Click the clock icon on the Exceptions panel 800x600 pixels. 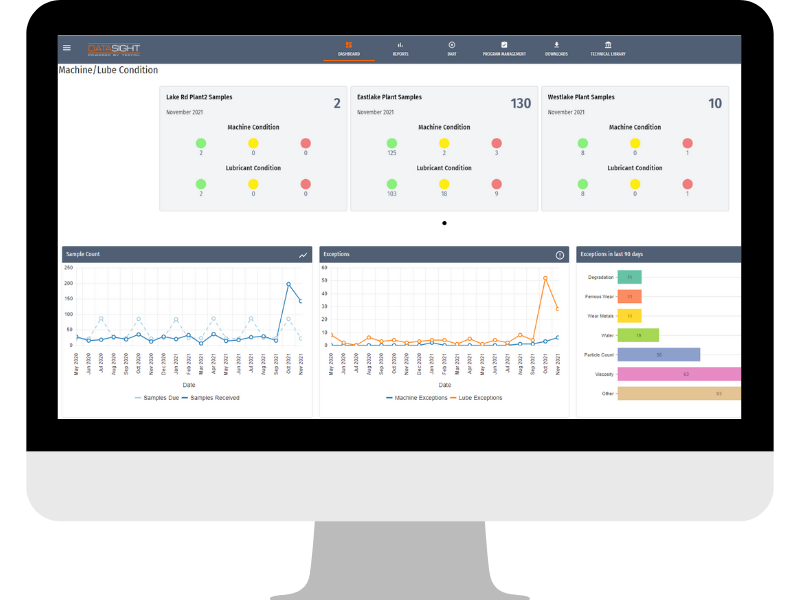click(x=561, y=255)
